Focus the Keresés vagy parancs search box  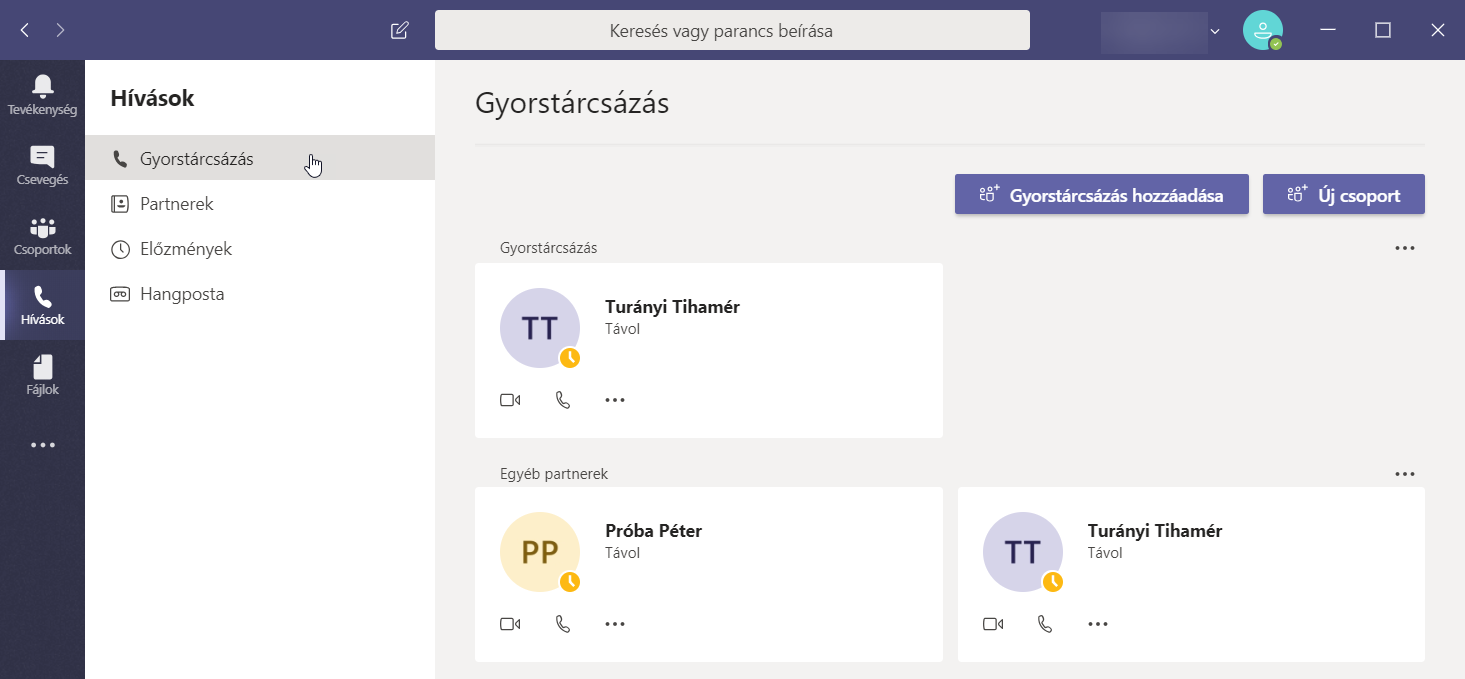point(732,31)
